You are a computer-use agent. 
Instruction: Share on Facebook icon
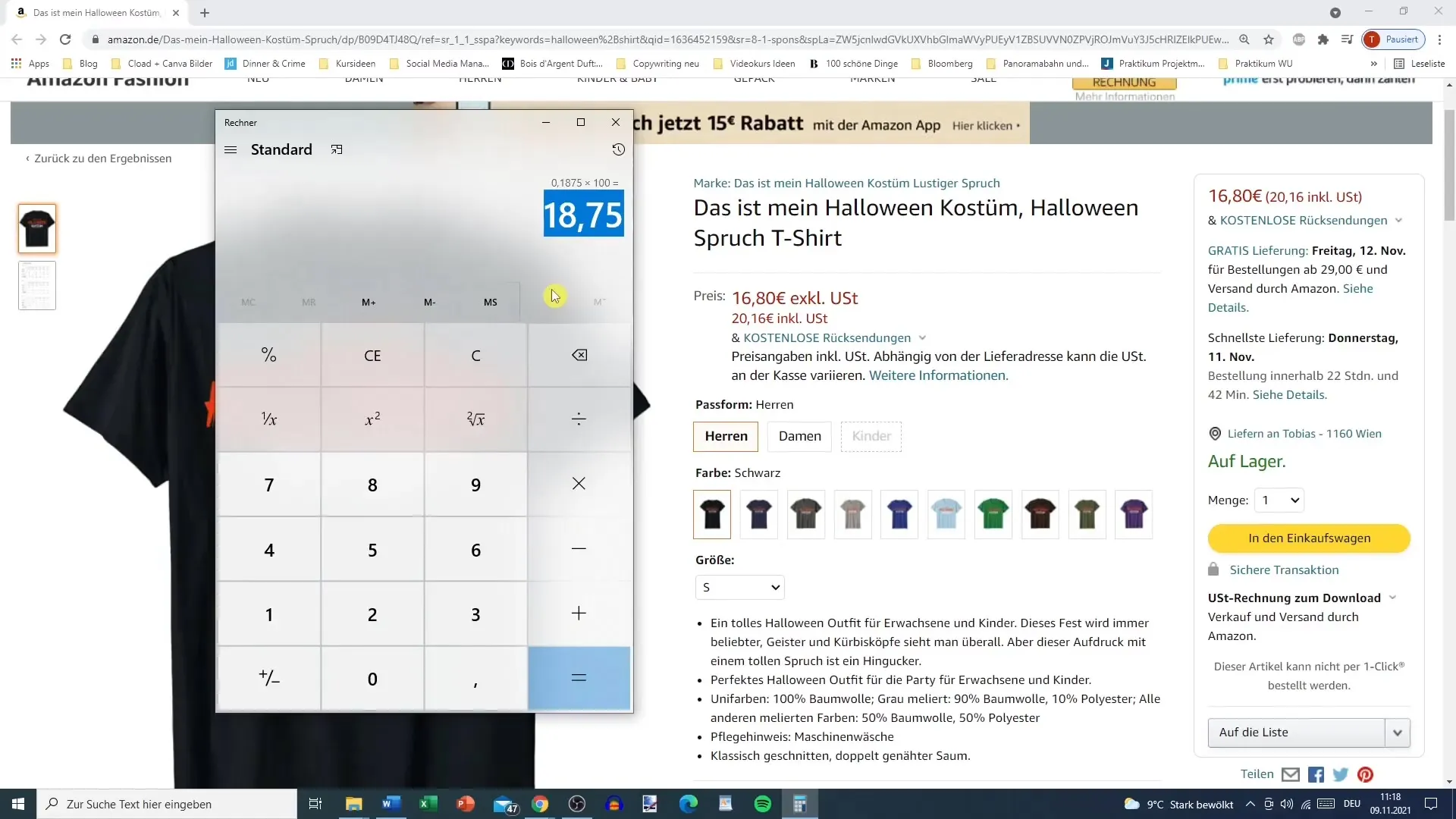tap(1316, 774)
